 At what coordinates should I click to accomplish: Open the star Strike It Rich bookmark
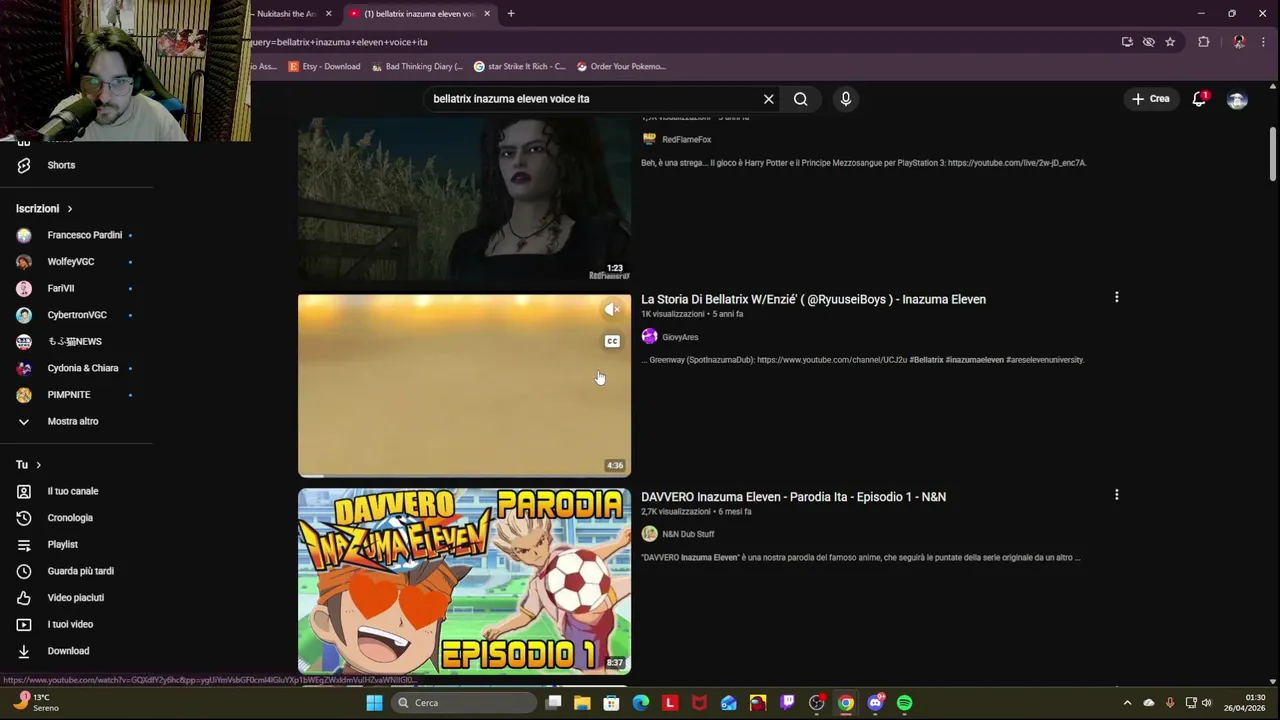pos(520,67)
